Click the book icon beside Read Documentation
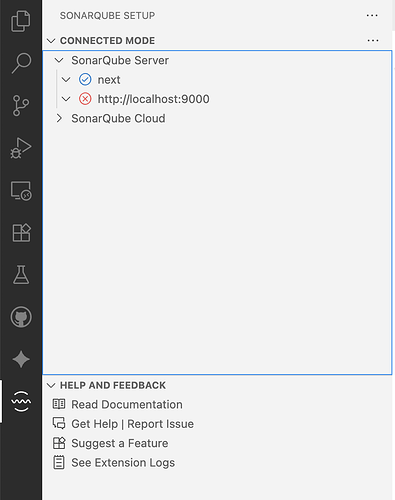 [x=59, y=404]
